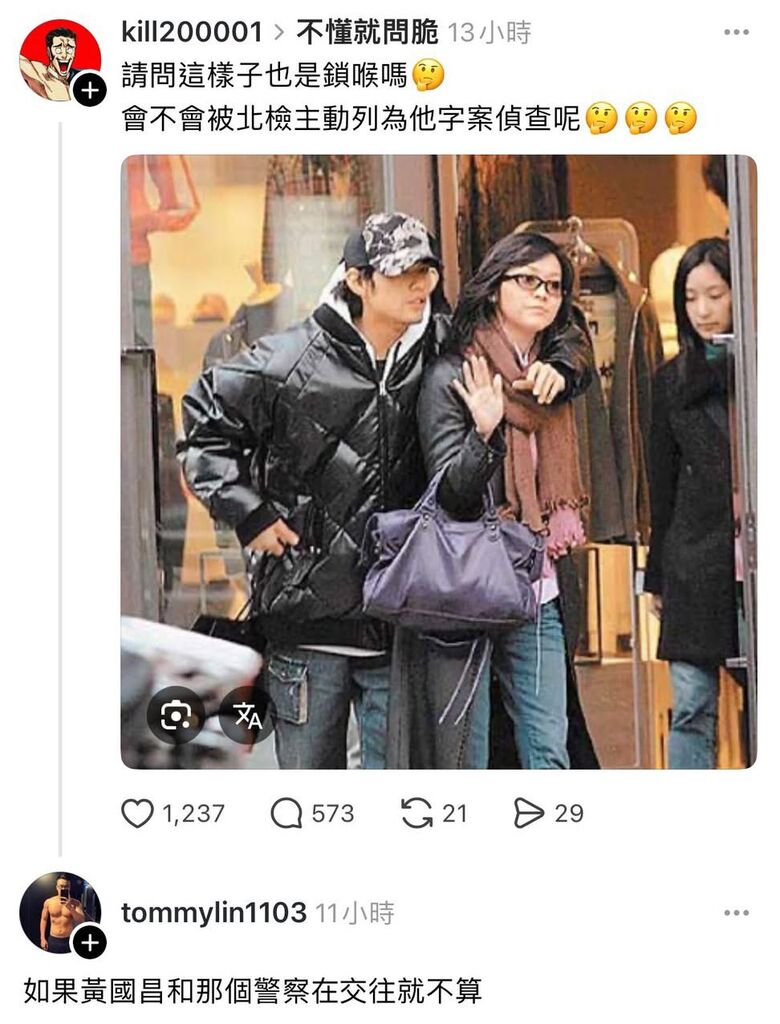Open the reply text about 黃國昌
This screenshot has width=780, height=1024.
click(x=253, y=991)
